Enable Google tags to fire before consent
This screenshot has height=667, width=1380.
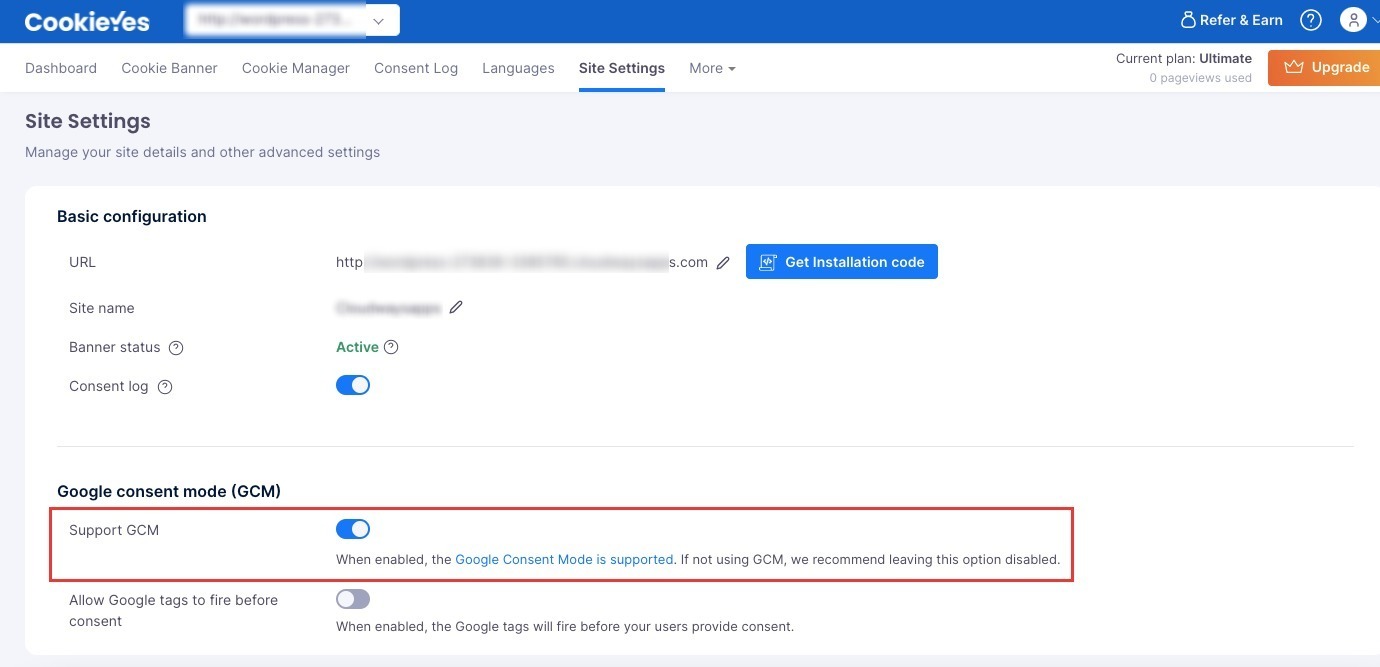click(352, 598)
